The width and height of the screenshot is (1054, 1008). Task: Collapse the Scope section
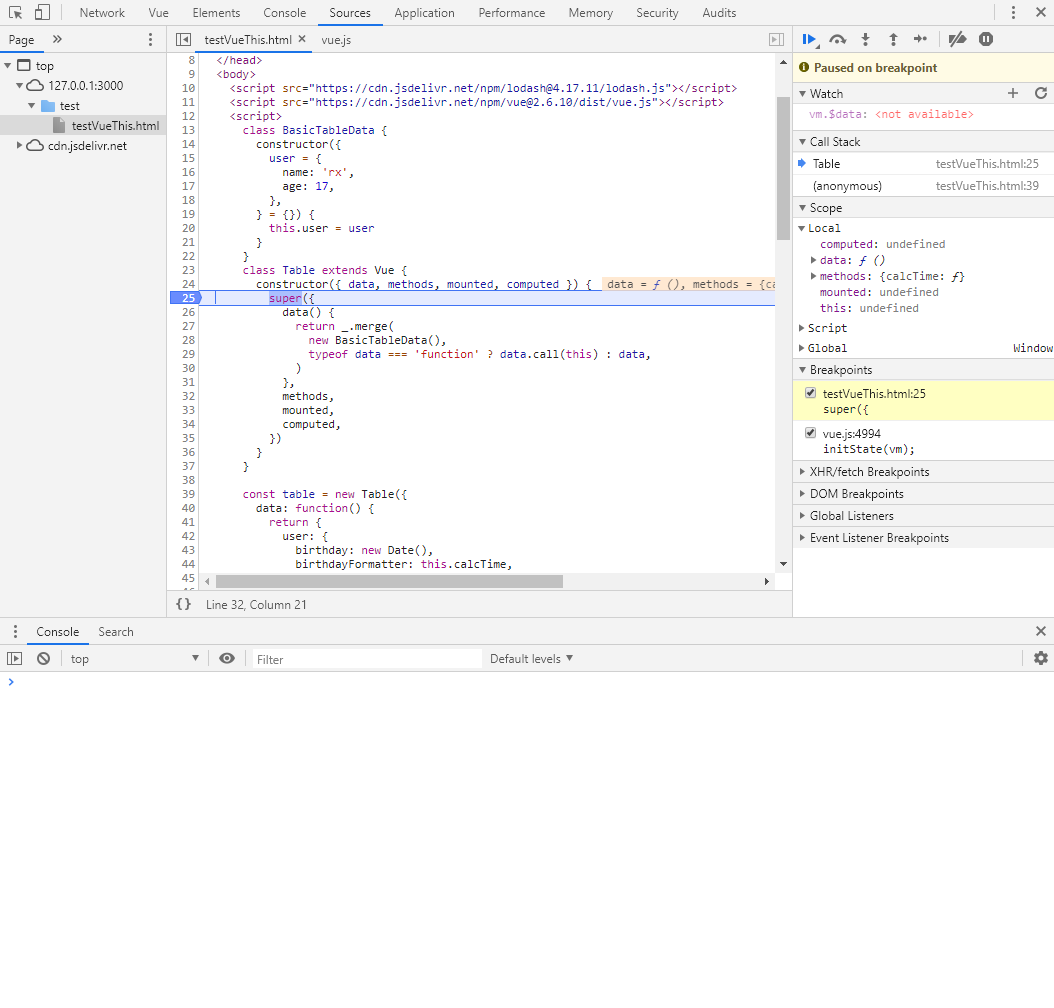(802, 208)
